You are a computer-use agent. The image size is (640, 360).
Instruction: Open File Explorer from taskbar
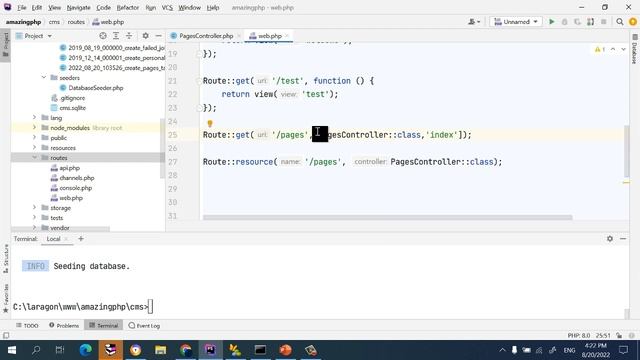(160, 350)
